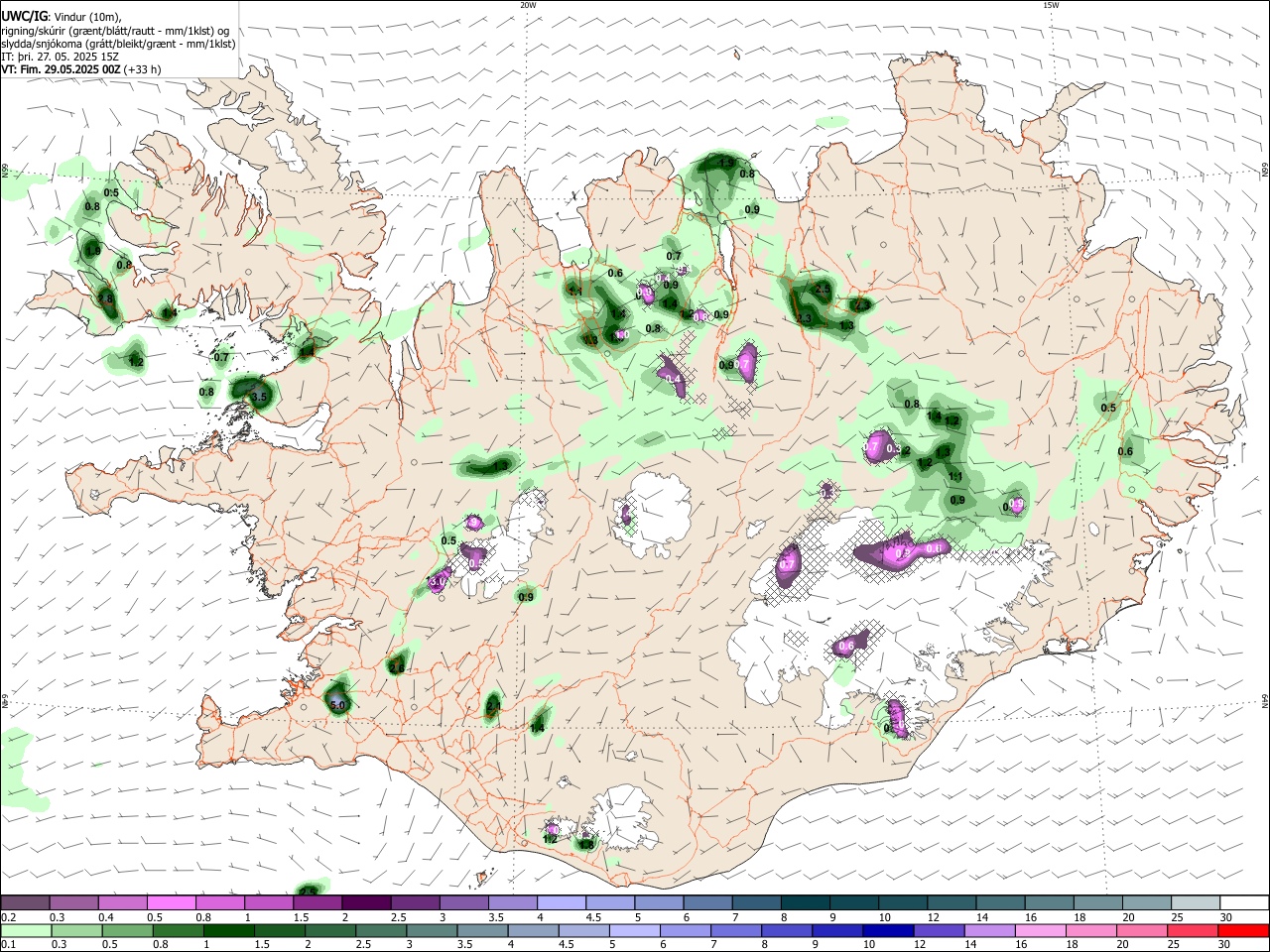Pick the dusky purple 0.2–0.3 snow scale swatch
The width and height of the screenshot is (1270, 952).
click(26, 902)
